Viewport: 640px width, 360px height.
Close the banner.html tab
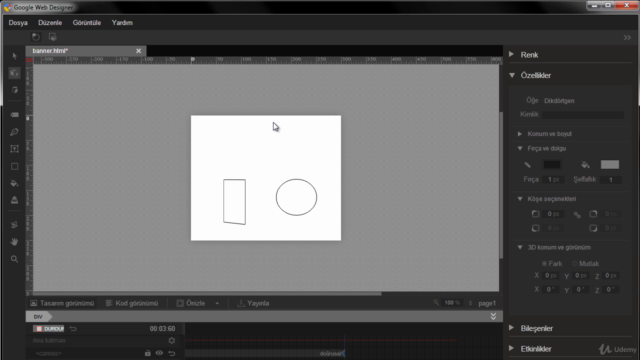139,51
